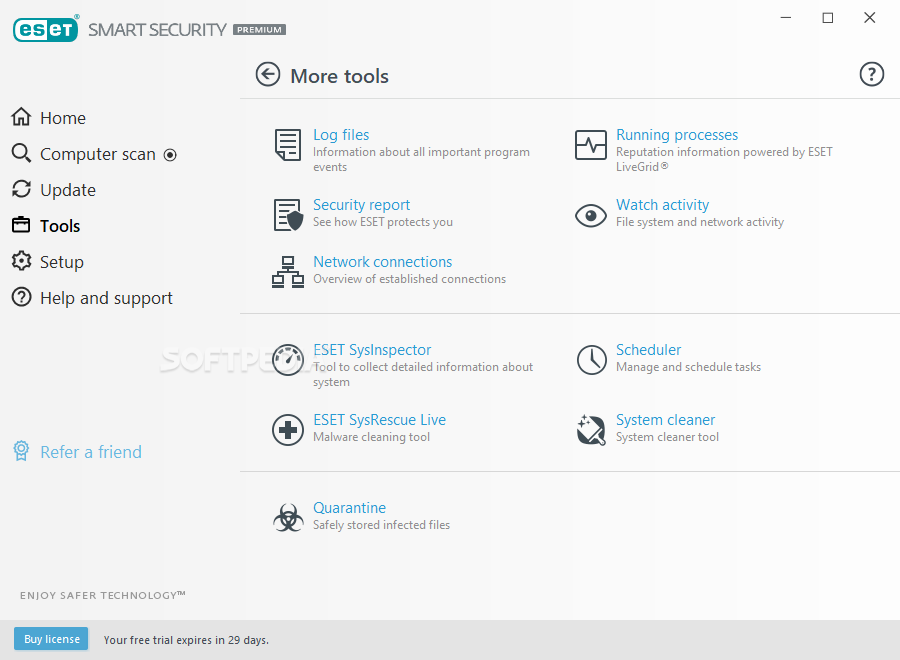Click the Setup gear icon
The image size is (900, 660).
21,261
